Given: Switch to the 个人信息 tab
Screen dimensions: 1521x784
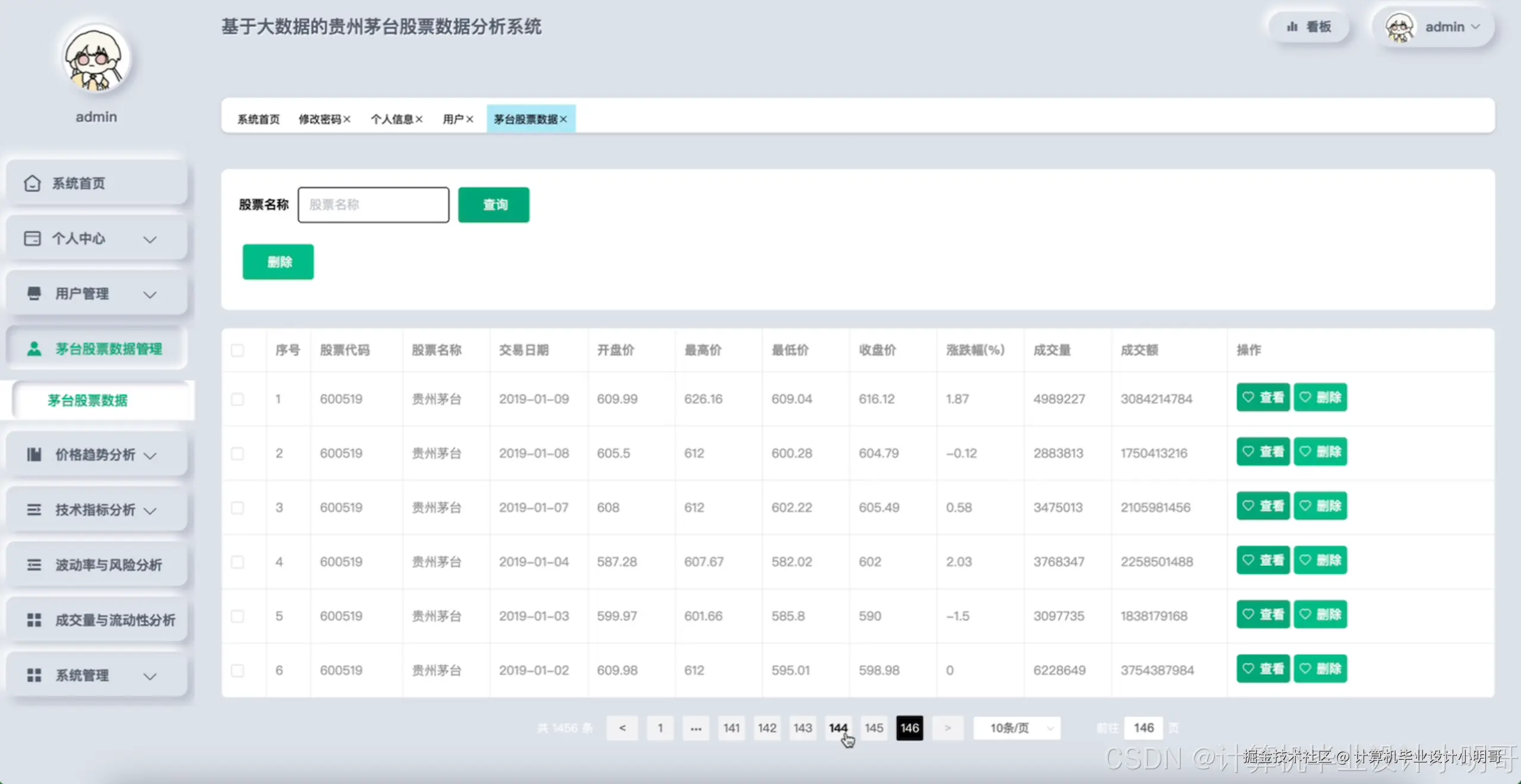Looking at the screenshot, I should pos(392,119).
